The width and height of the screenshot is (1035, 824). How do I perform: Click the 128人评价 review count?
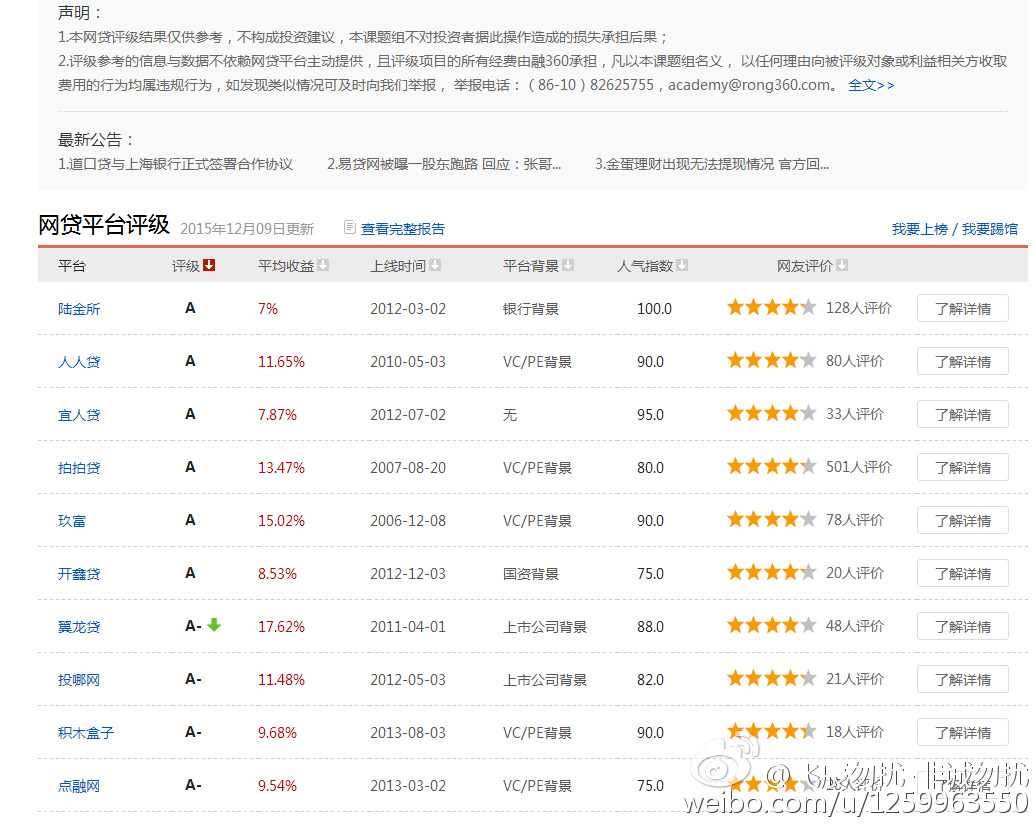[x=858, y=308]
